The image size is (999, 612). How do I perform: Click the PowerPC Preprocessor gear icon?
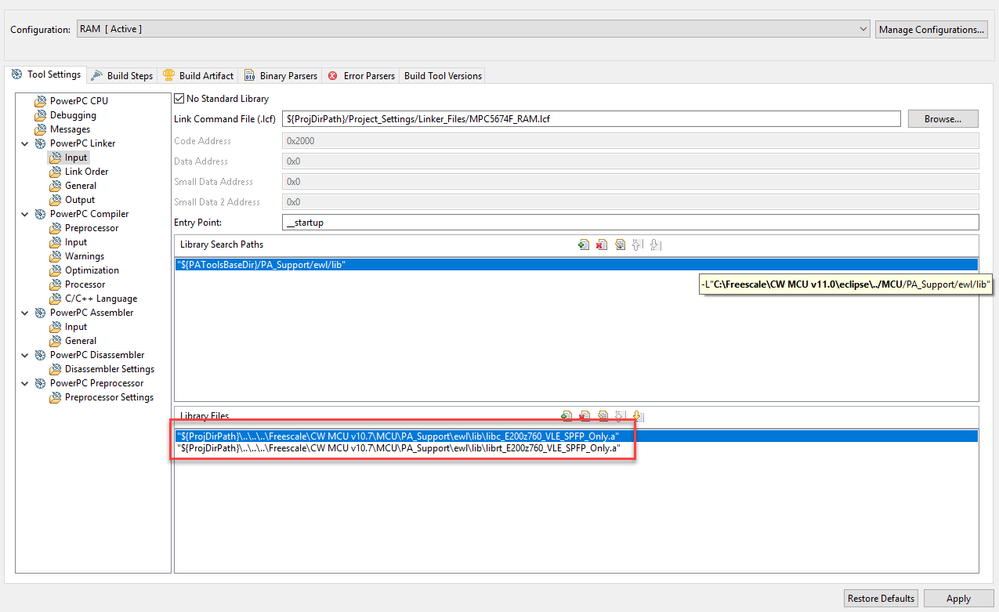[x=40, y=383]
